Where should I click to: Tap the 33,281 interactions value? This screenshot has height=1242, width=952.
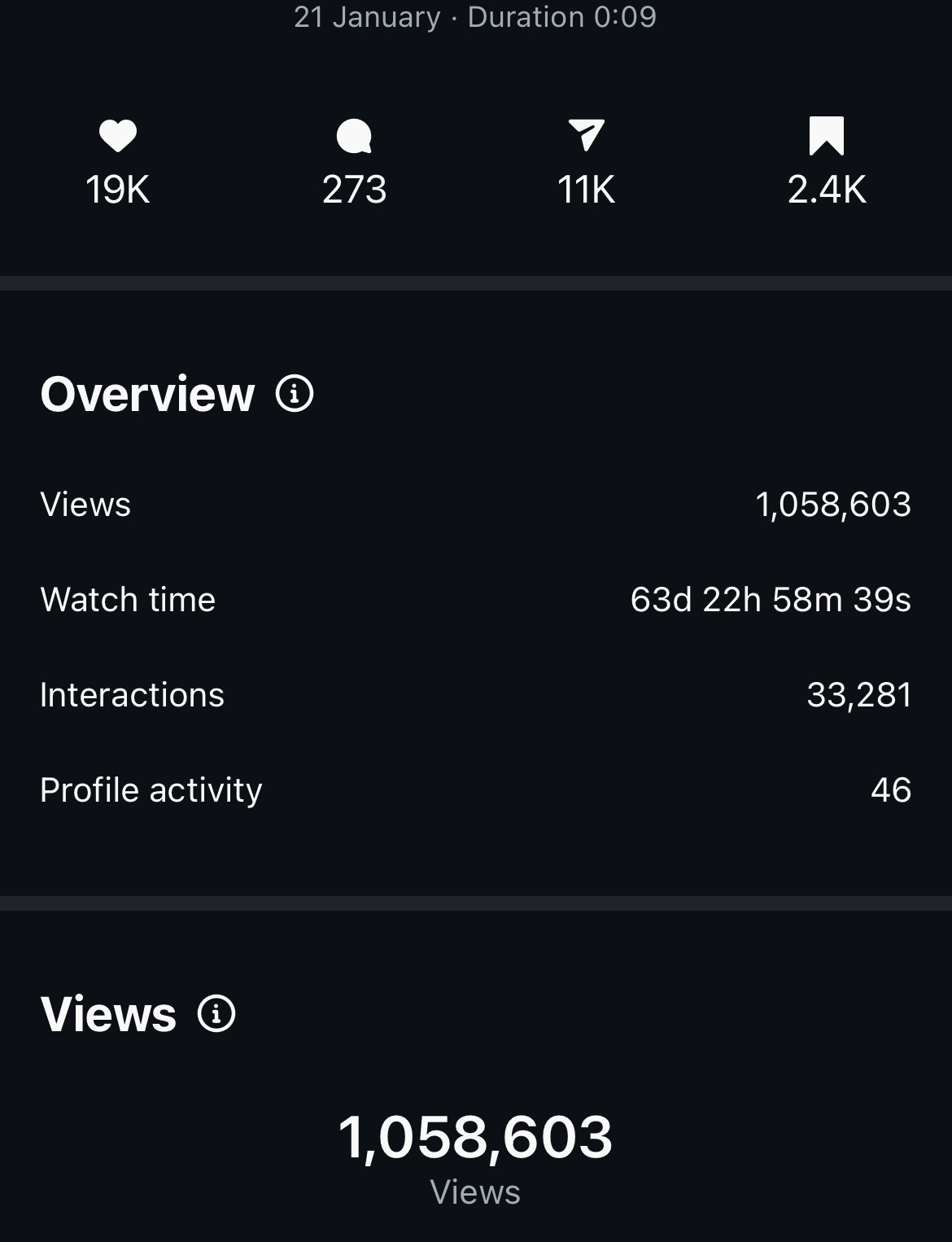coord(859,695)
